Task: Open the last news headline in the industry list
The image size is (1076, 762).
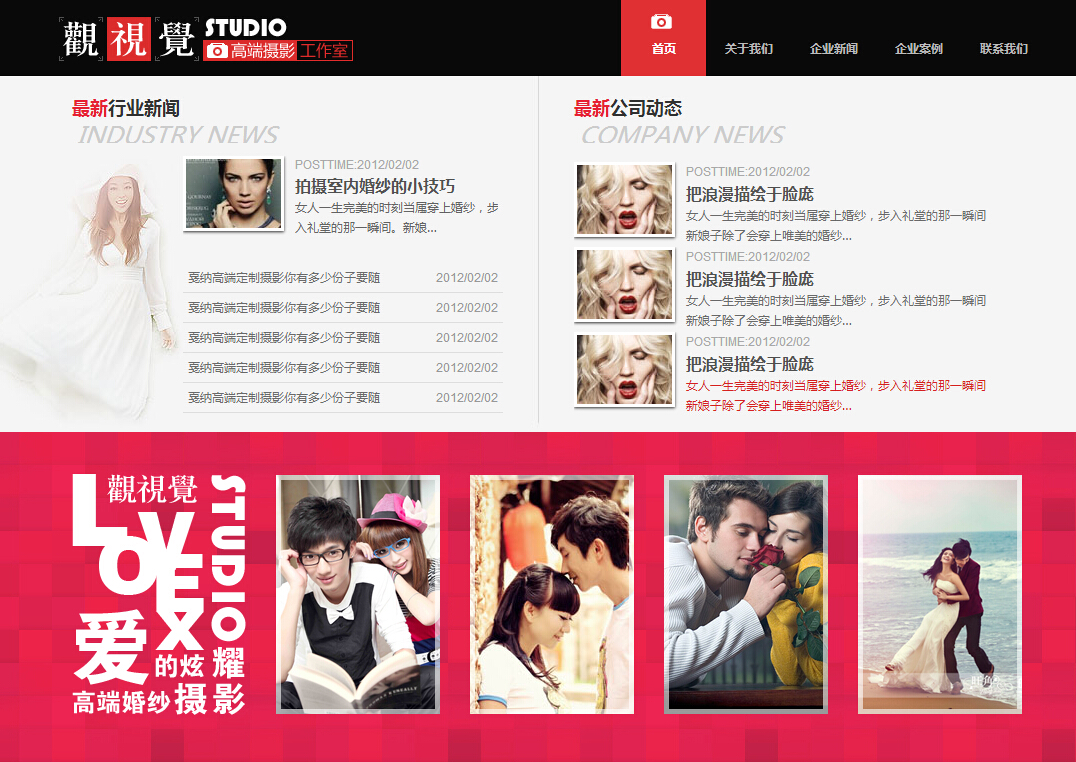Action: [284, 398]
